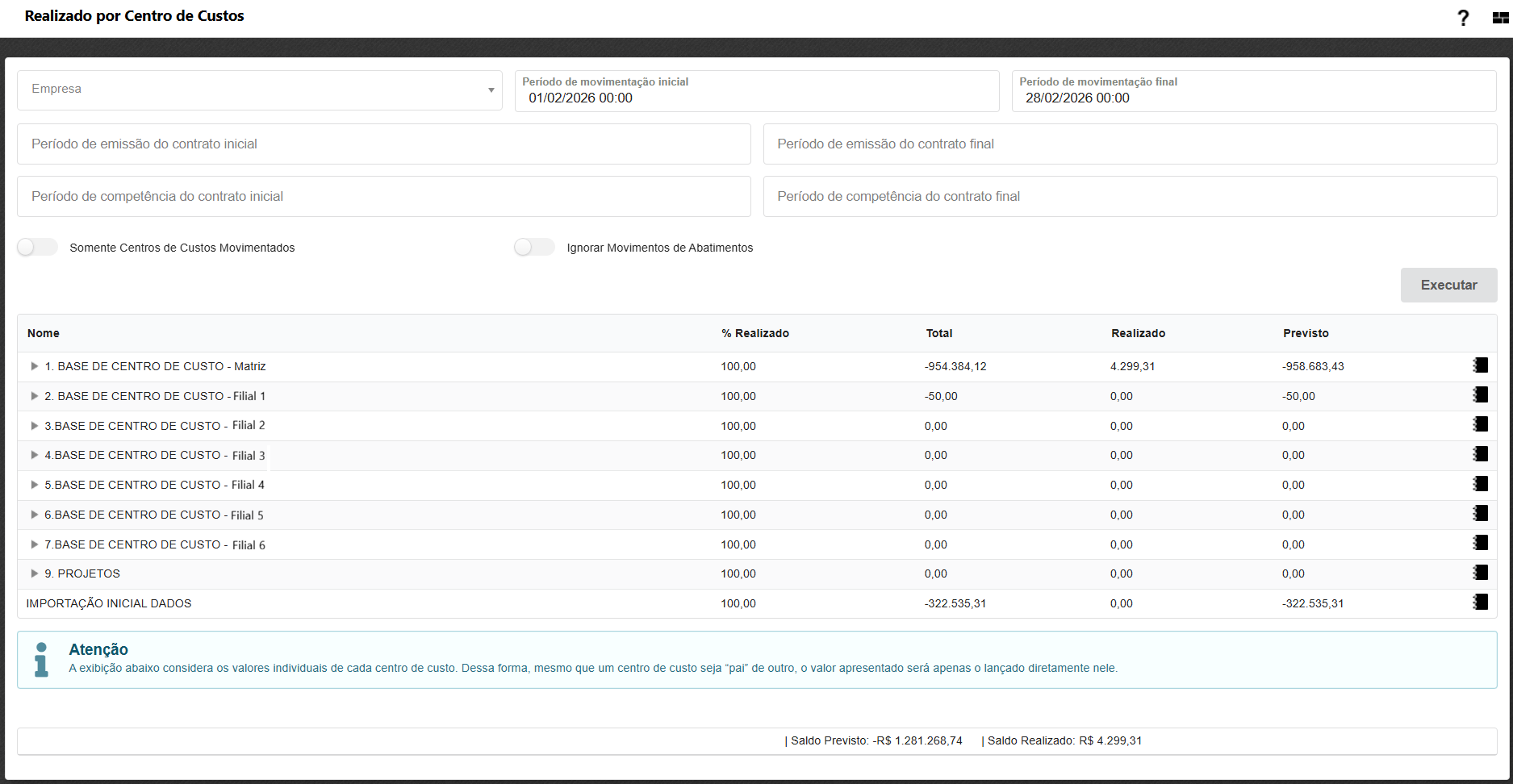The width and height of the screenshot is (1513, 784).
Task: Toggle Somente Centros de Custos Movimentados switch
Action: tap(37, 247)
